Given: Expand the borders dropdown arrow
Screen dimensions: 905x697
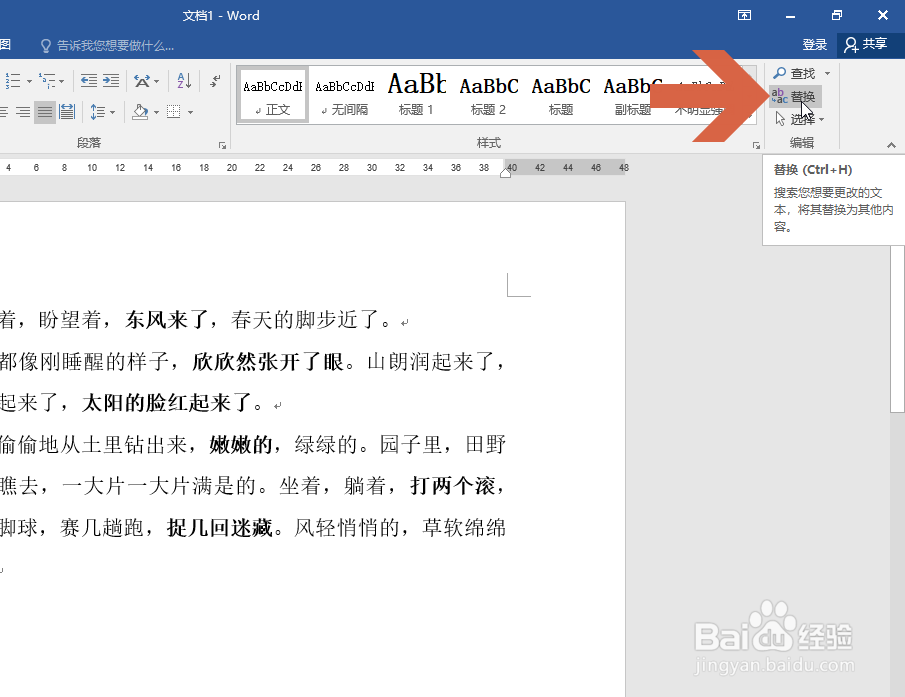Looking at the screenshot, I should point(190,113).
